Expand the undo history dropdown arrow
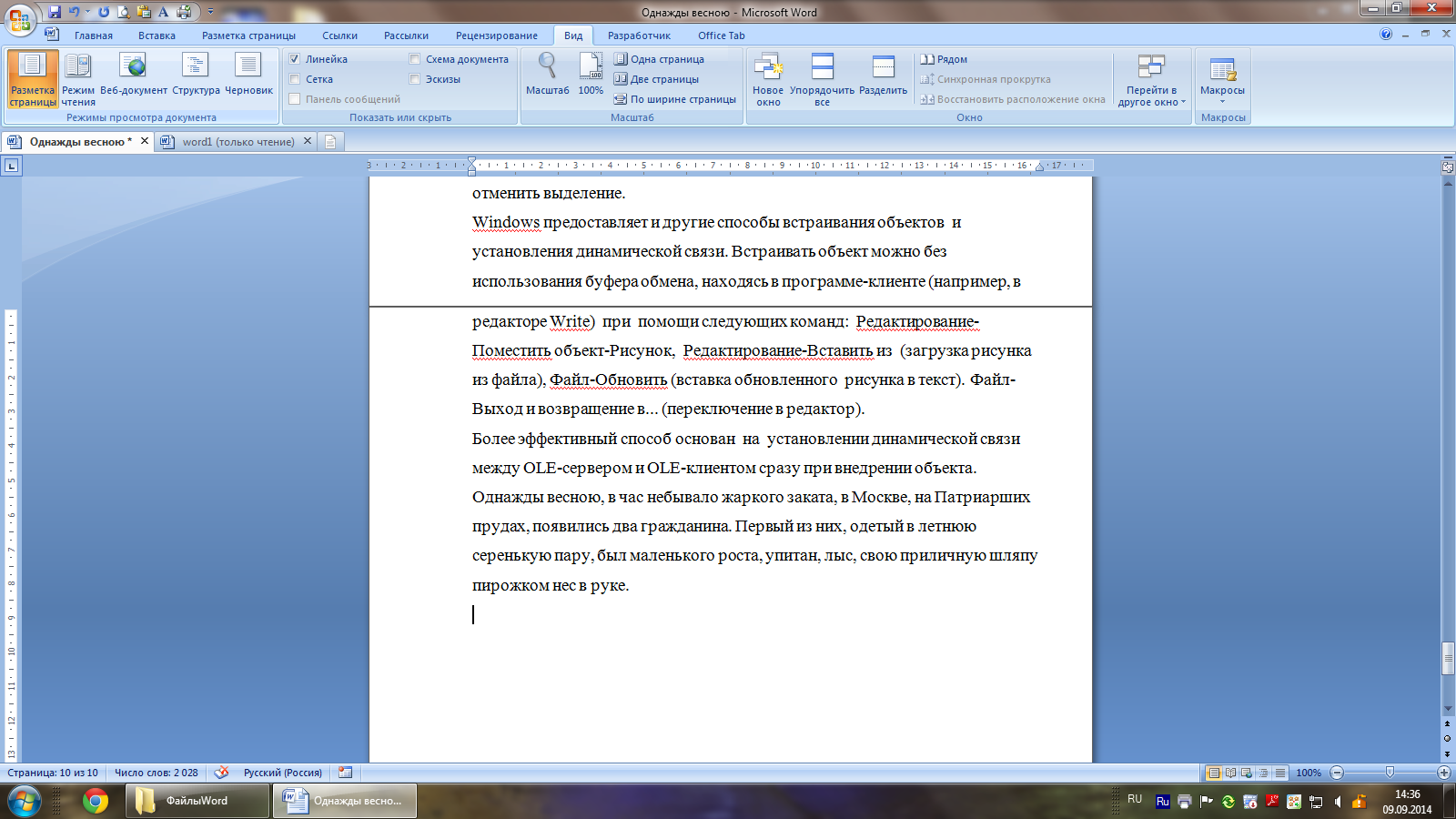The image size is (1456, 819). pos(87,12)
